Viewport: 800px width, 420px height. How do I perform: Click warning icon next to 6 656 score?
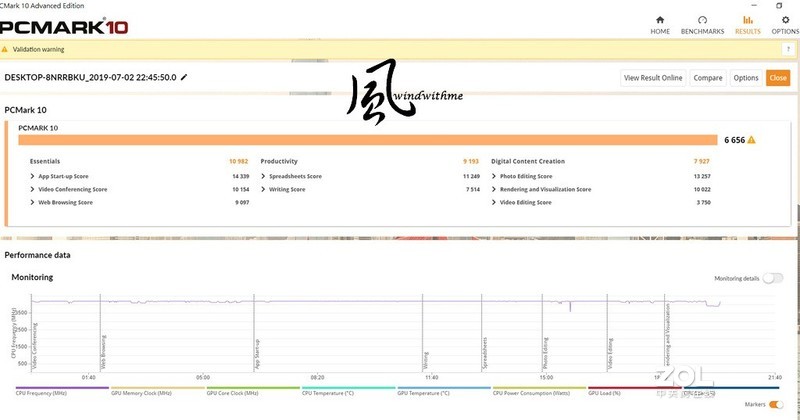pos(752,140)
